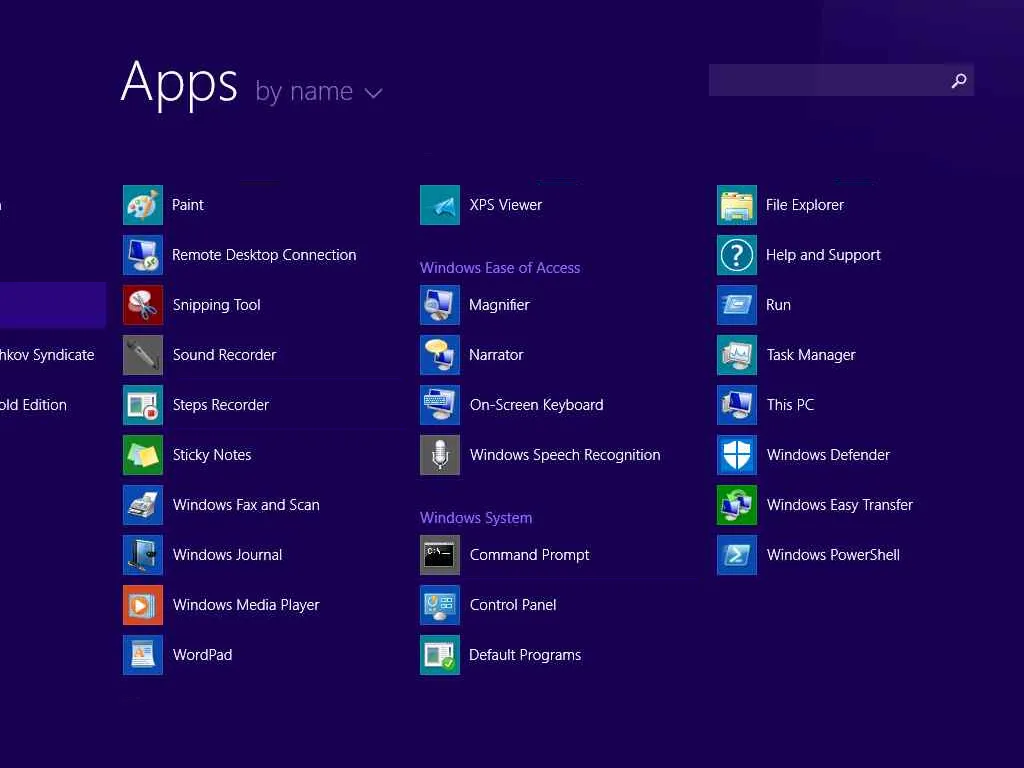Launch Windows Easy Transfer icon
The height and width of the screenshot is (768, 1024).
737,505
